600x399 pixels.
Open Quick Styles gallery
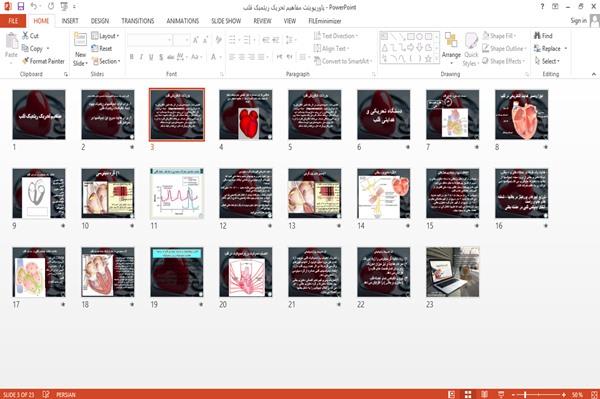[471, 50]
